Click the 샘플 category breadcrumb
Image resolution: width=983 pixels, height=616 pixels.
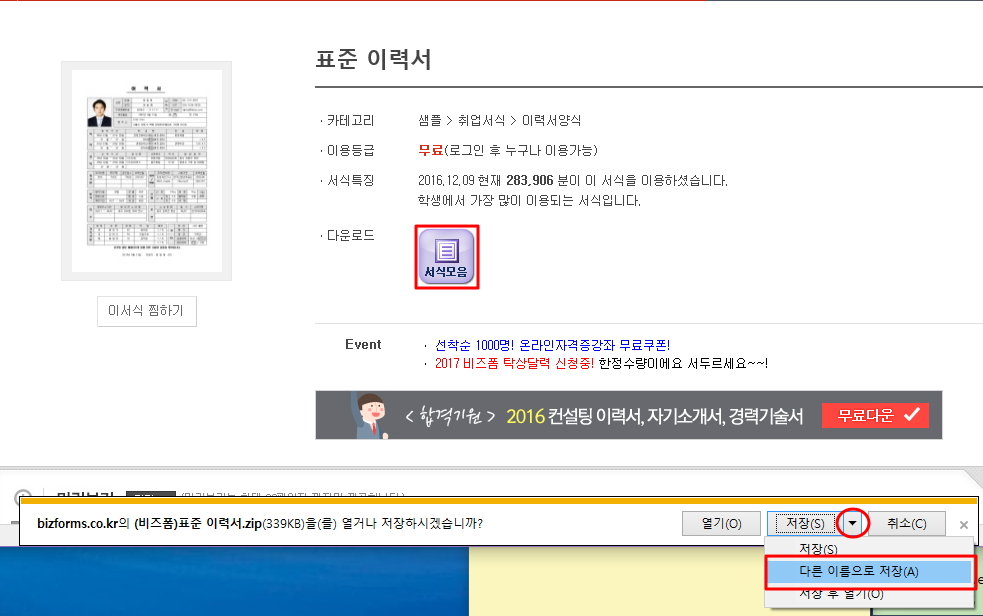click(430, 121)
